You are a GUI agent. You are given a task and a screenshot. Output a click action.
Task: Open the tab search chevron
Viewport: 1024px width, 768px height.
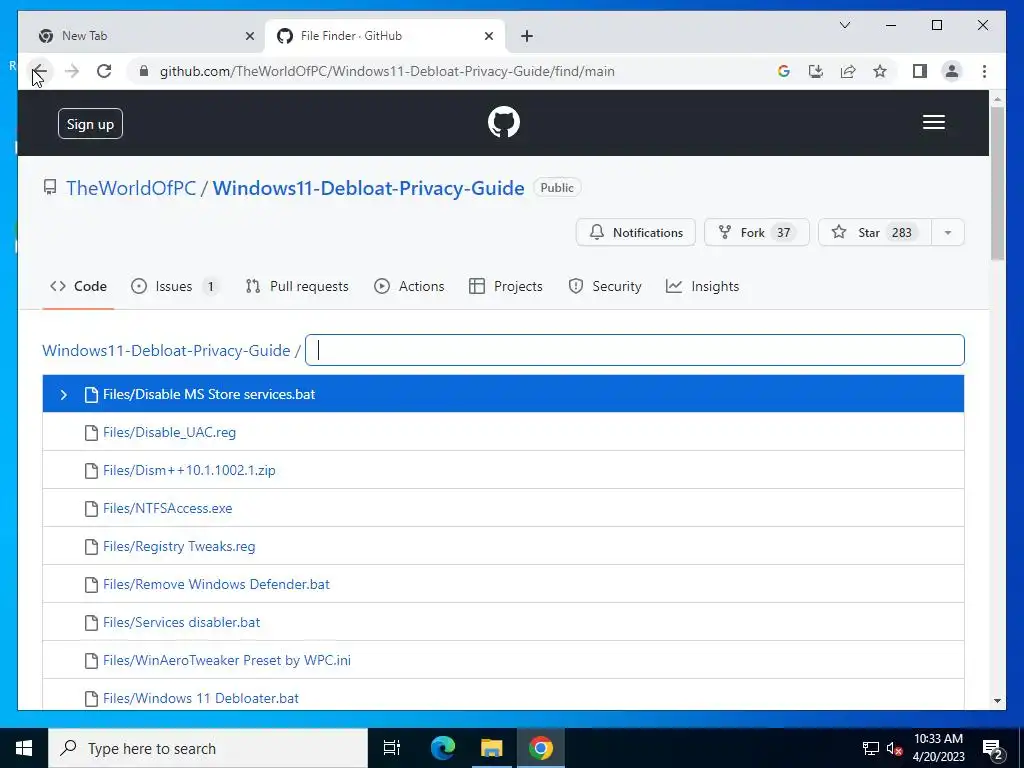[x=844, y=25]
